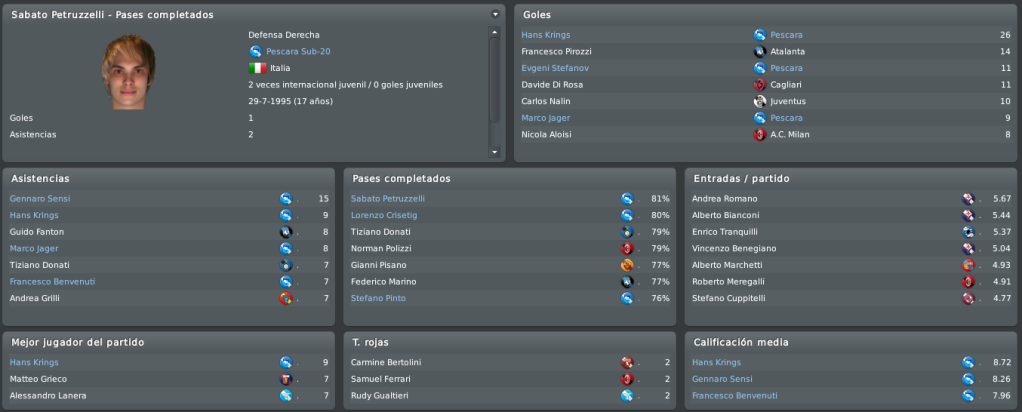Open the Pescara club link beside Marco Jager

click(786, 118)
